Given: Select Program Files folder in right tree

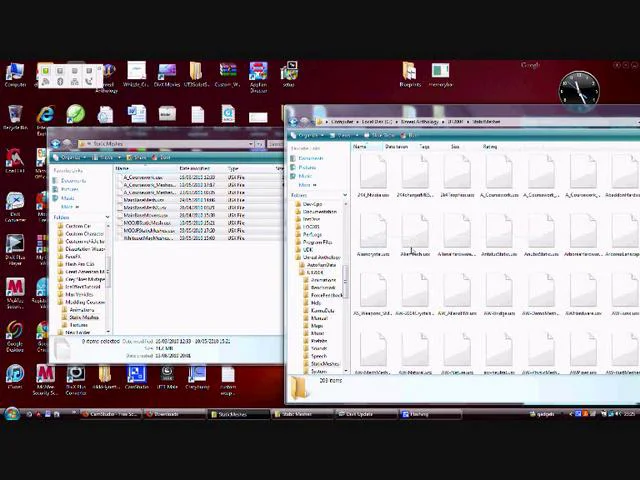Looking at the screenshot, I should pos(313,242).
